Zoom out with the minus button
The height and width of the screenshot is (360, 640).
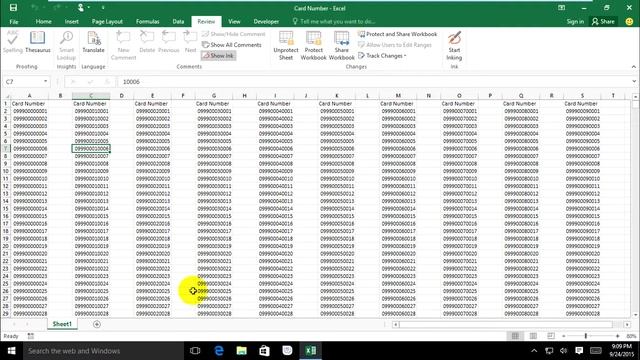564,336
